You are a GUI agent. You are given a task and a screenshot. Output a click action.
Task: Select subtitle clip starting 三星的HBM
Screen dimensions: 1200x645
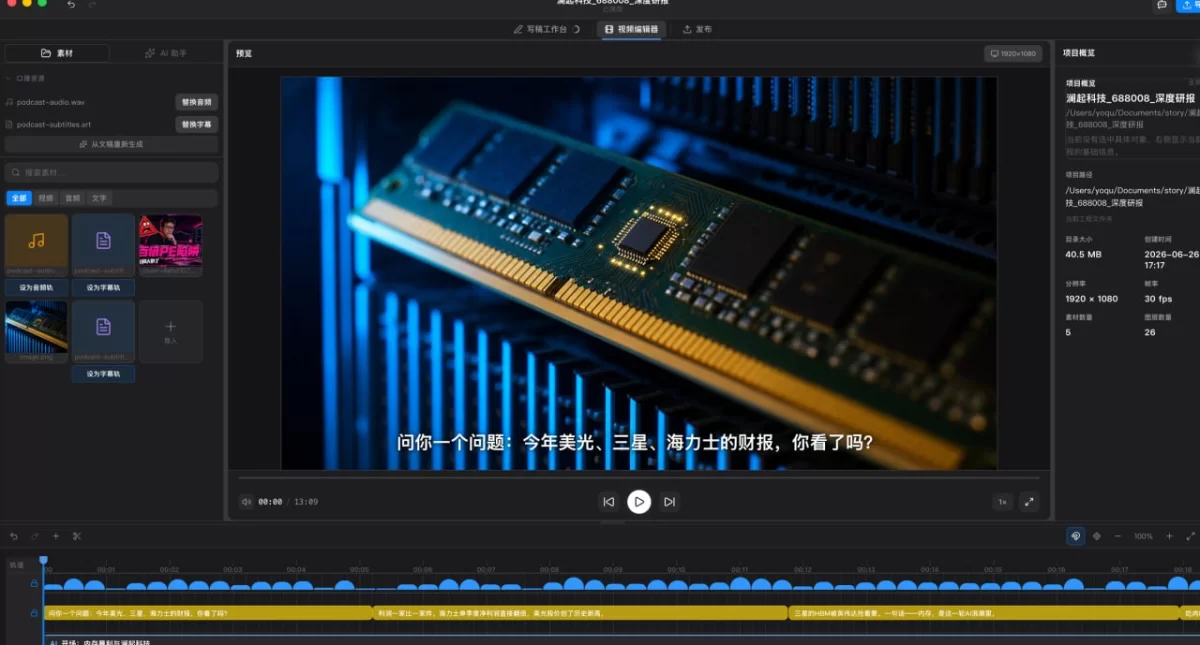(x=984, y=613)
